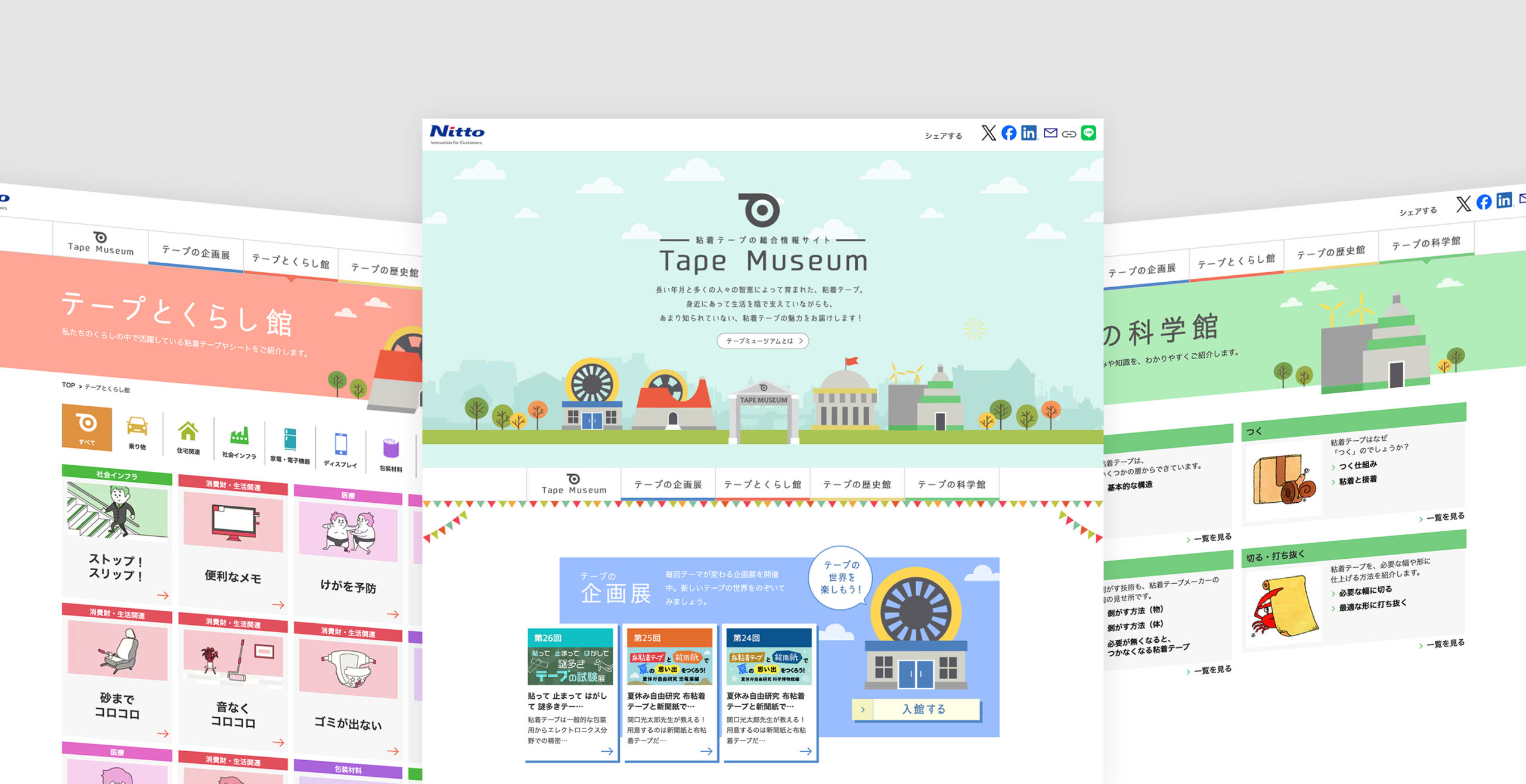Click TAPE MUSEUM gate building in hero
Screen dimensions: 1526x784
pos(764,411)
